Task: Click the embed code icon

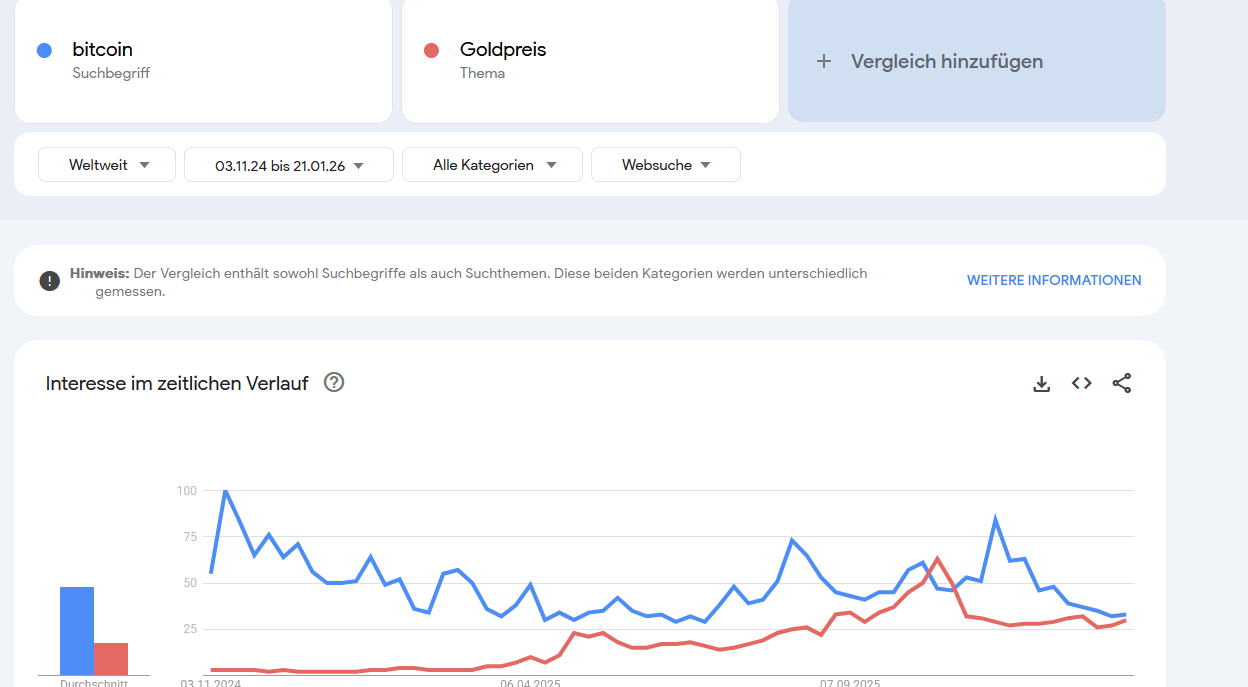Action: [1081, 383]
